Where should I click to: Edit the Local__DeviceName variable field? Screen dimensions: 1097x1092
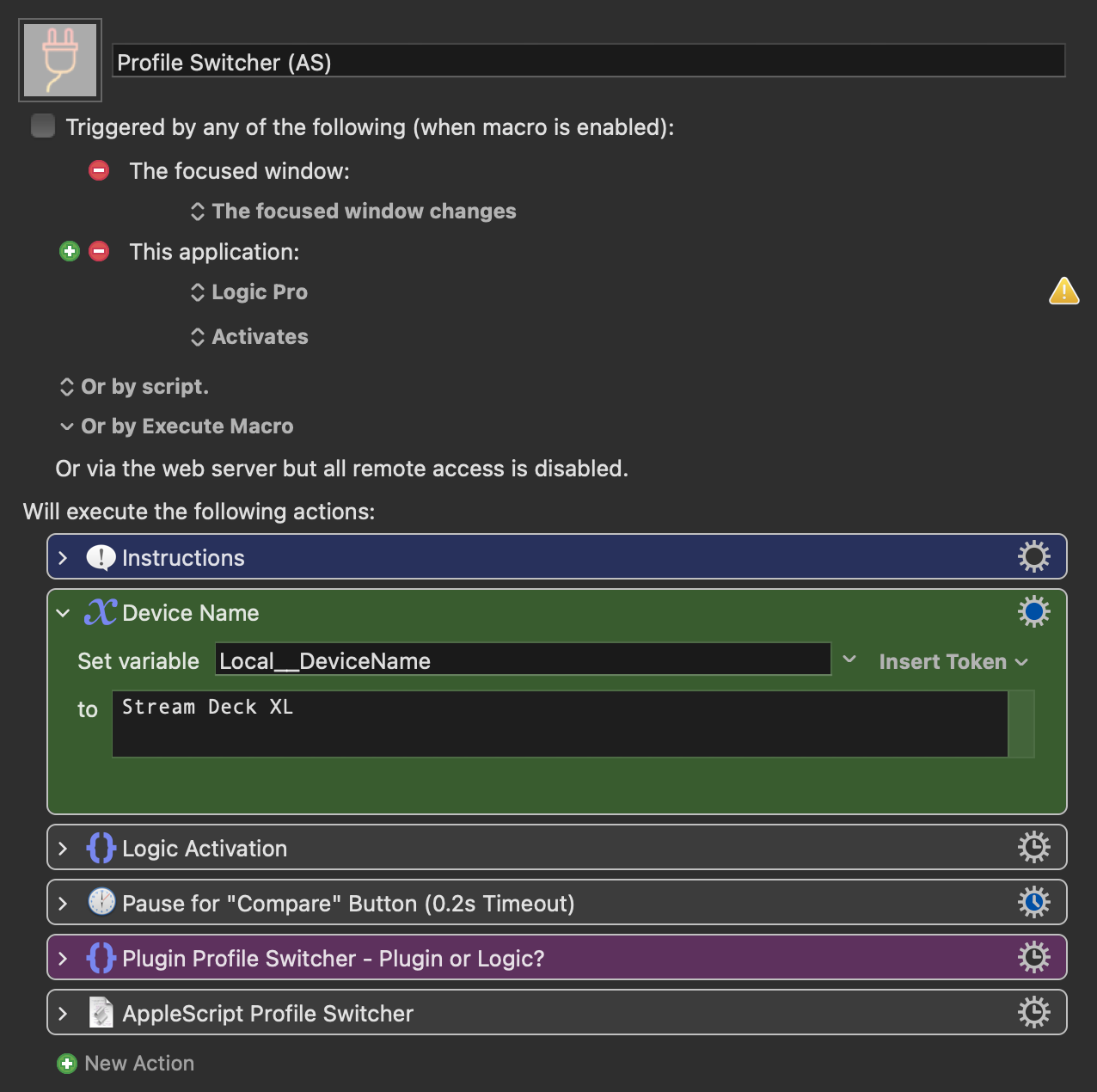(x=523, y=659)
